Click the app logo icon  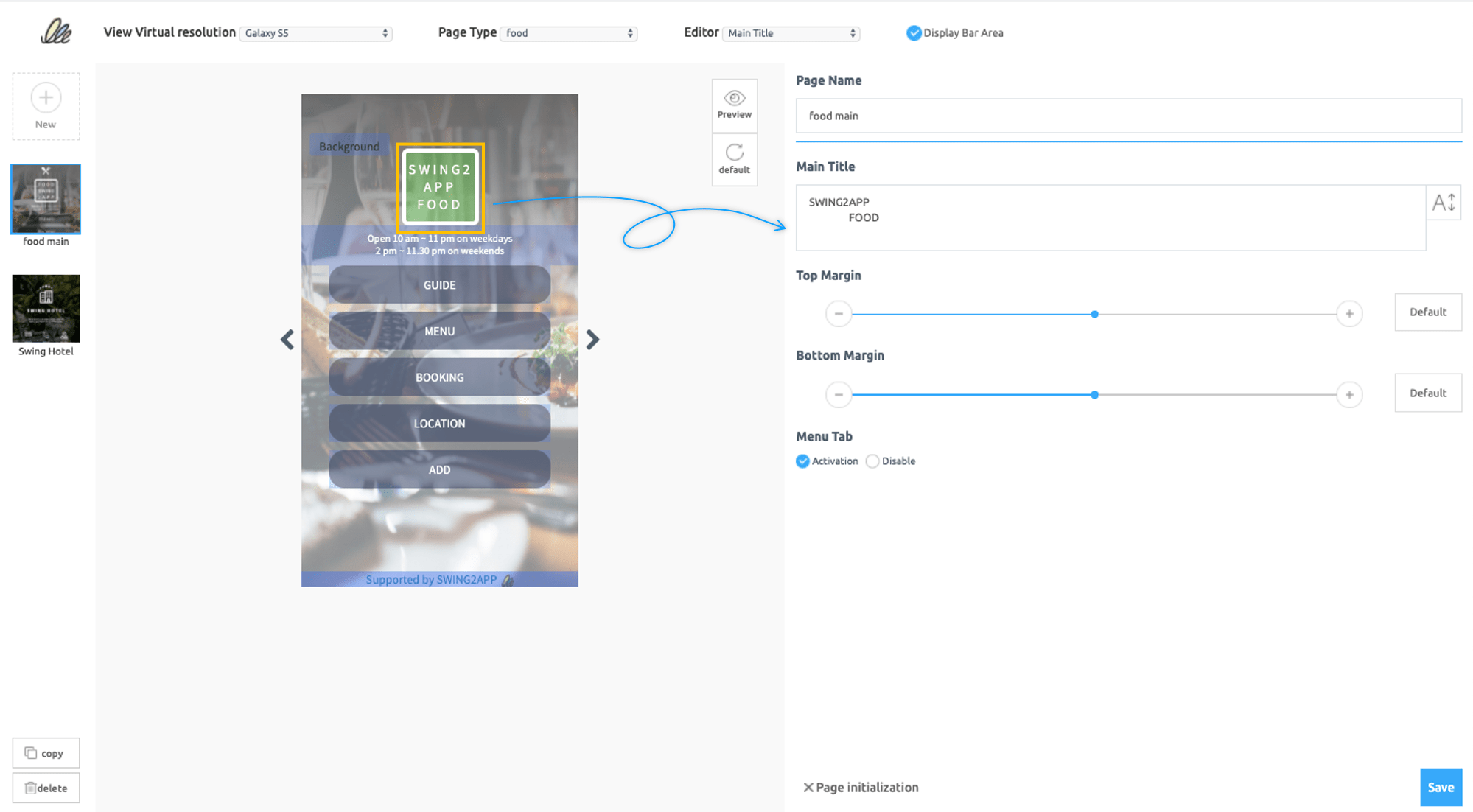[x=56, y=32]
